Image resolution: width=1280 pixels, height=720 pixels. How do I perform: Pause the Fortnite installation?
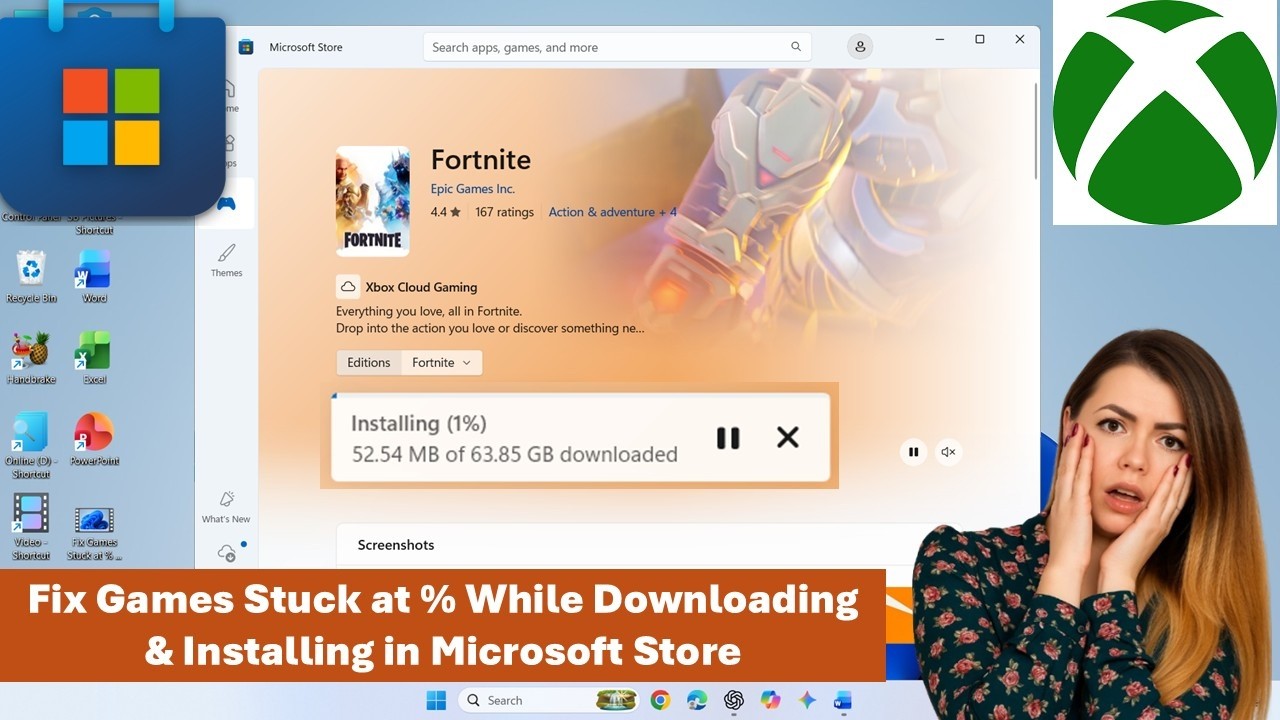(x=728, y=438)
